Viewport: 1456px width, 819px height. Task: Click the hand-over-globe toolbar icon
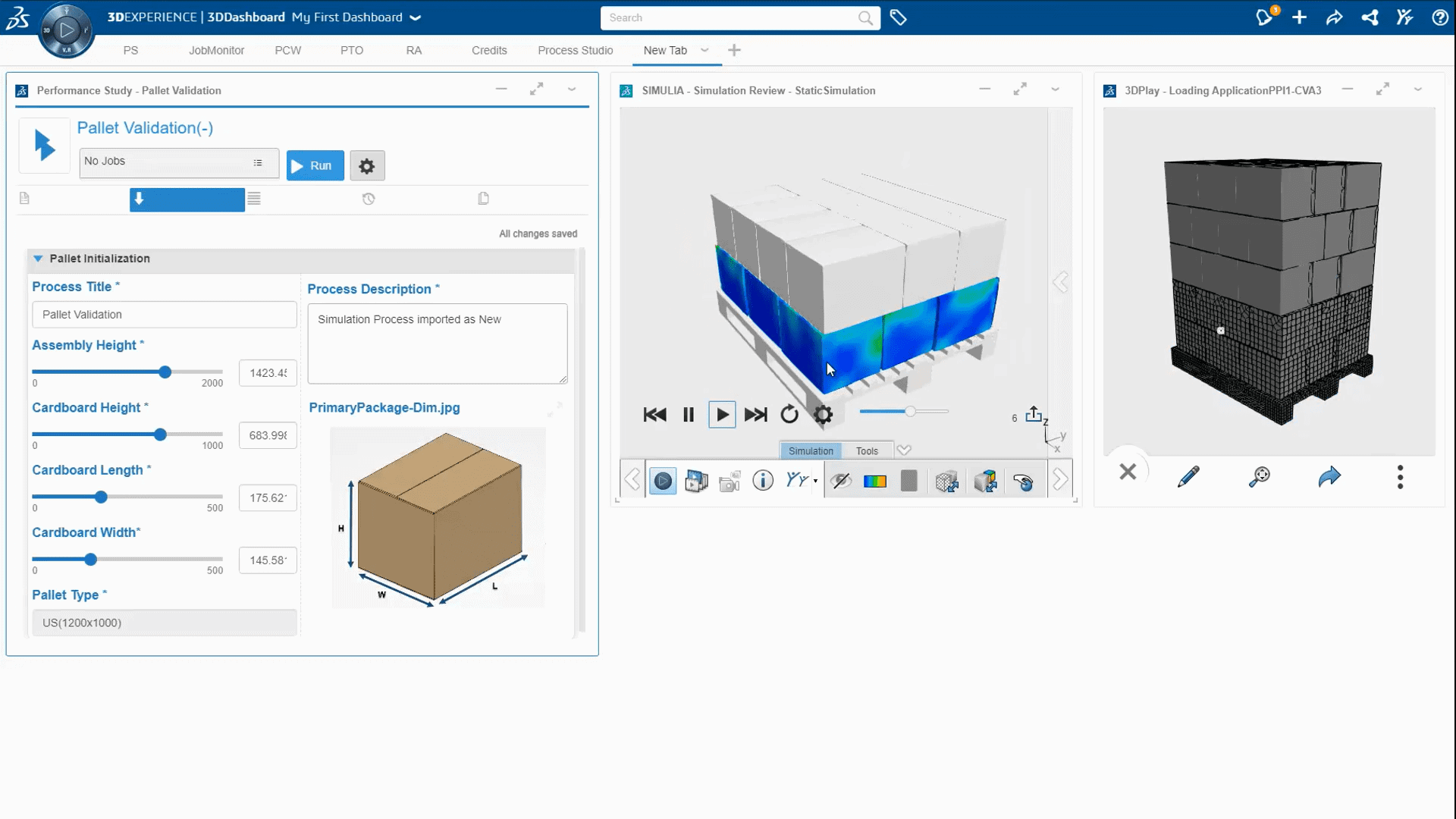tap(1023, 482)
